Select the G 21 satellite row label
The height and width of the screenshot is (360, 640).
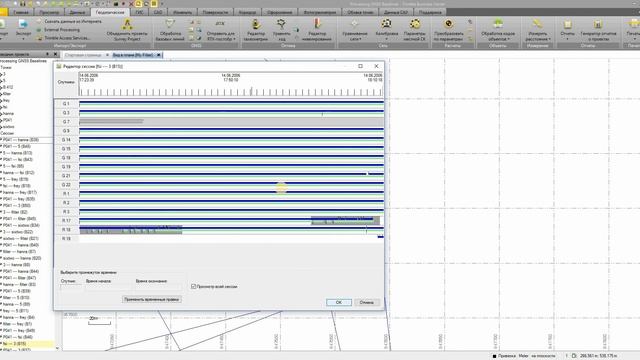[x=66, y=176]
